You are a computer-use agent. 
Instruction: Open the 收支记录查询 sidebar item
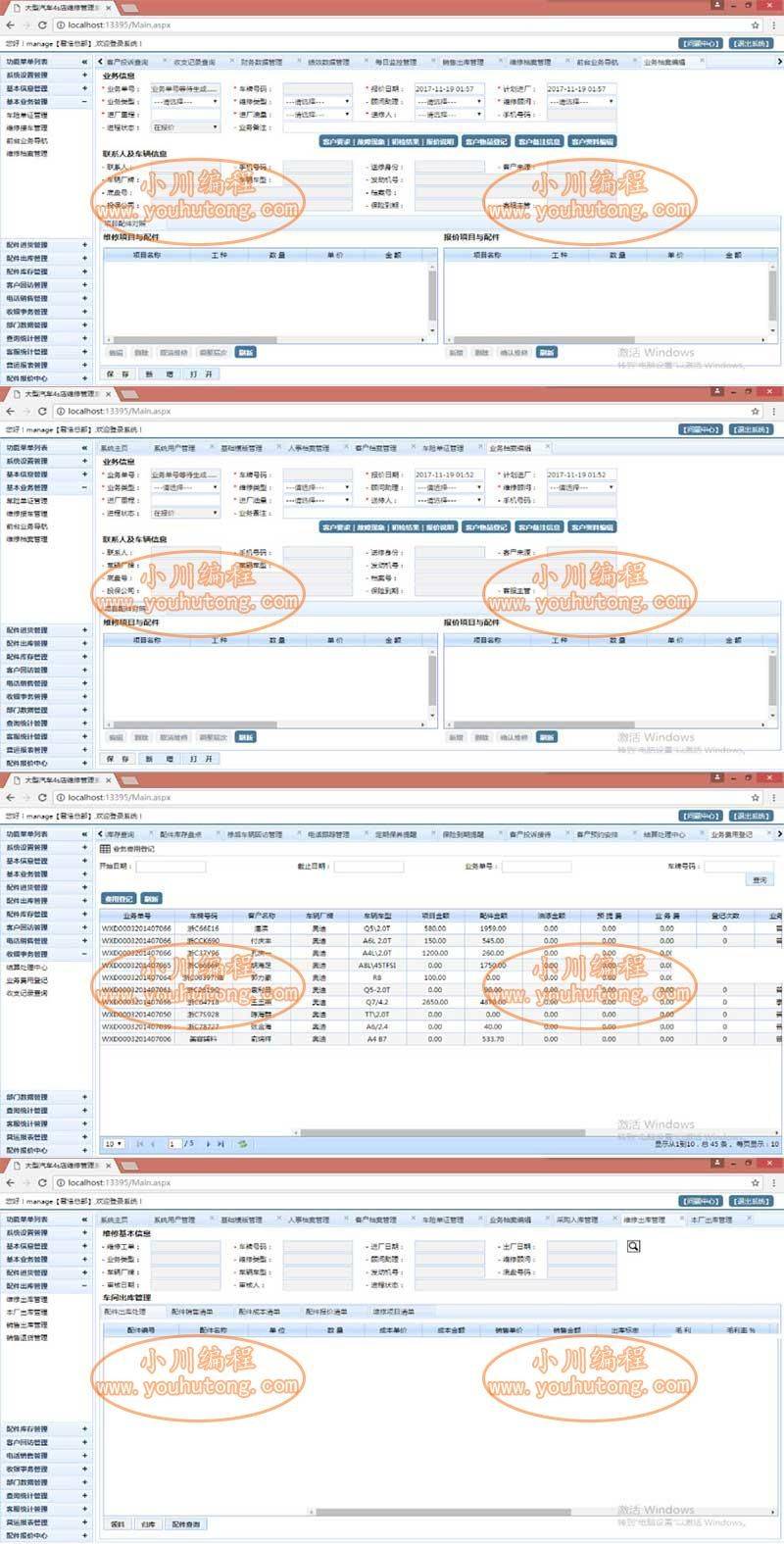click(27, 993)
